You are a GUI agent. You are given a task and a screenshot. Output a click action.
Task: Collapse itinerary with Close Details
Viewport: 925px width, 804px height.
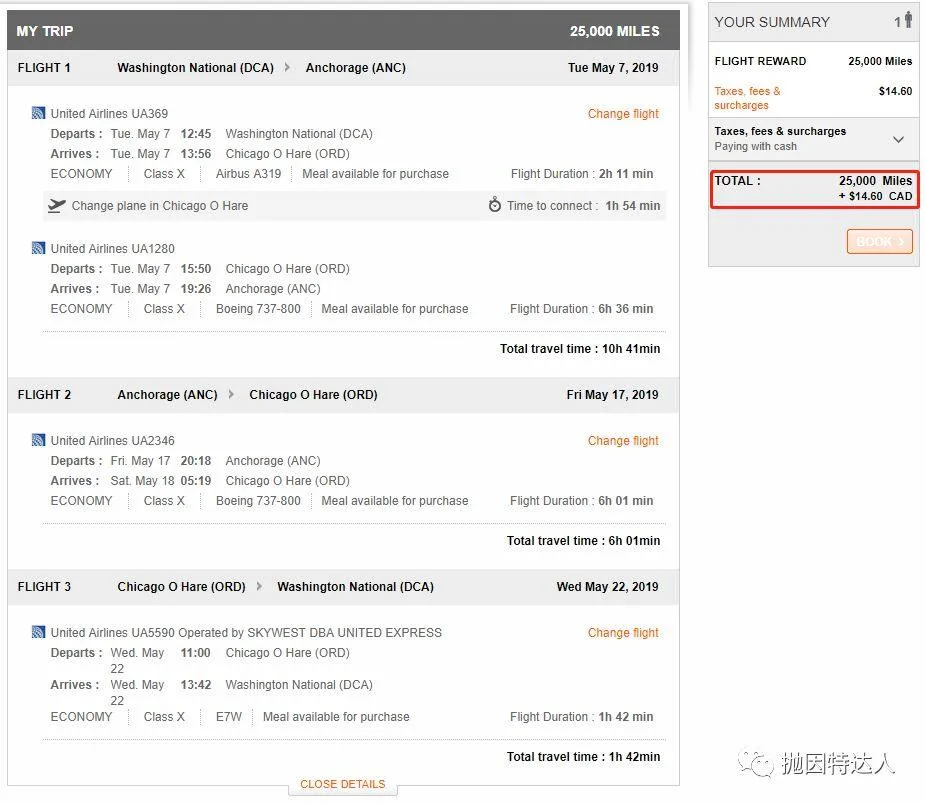(x=343, y=784)
